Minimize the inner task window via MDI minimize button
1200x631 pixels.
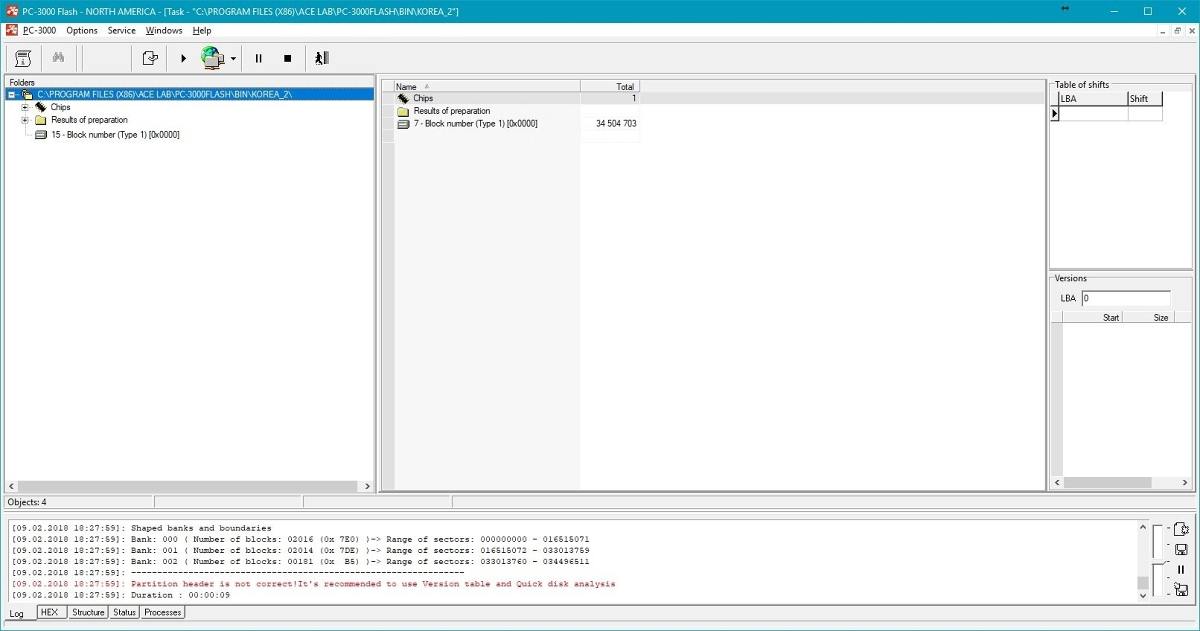tap(1163, 31)
